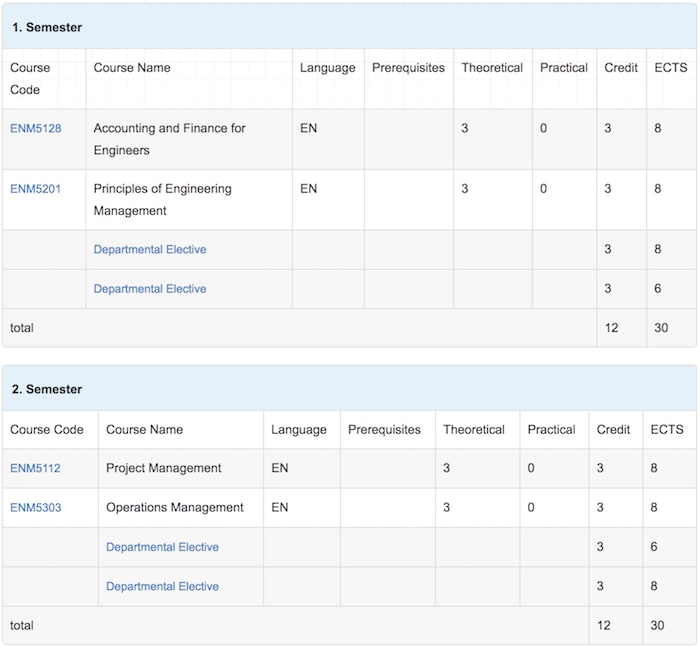Open second Departmental Elective in Semester 2
This screenshot has width=700, height=647.
(x=162, y=586)
